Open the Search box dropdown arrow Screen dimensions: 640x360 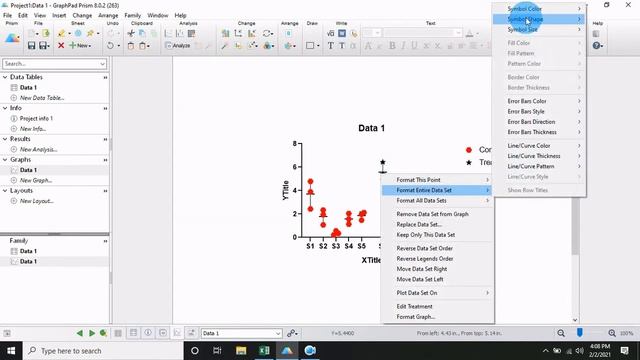click(x=102, y=64)
